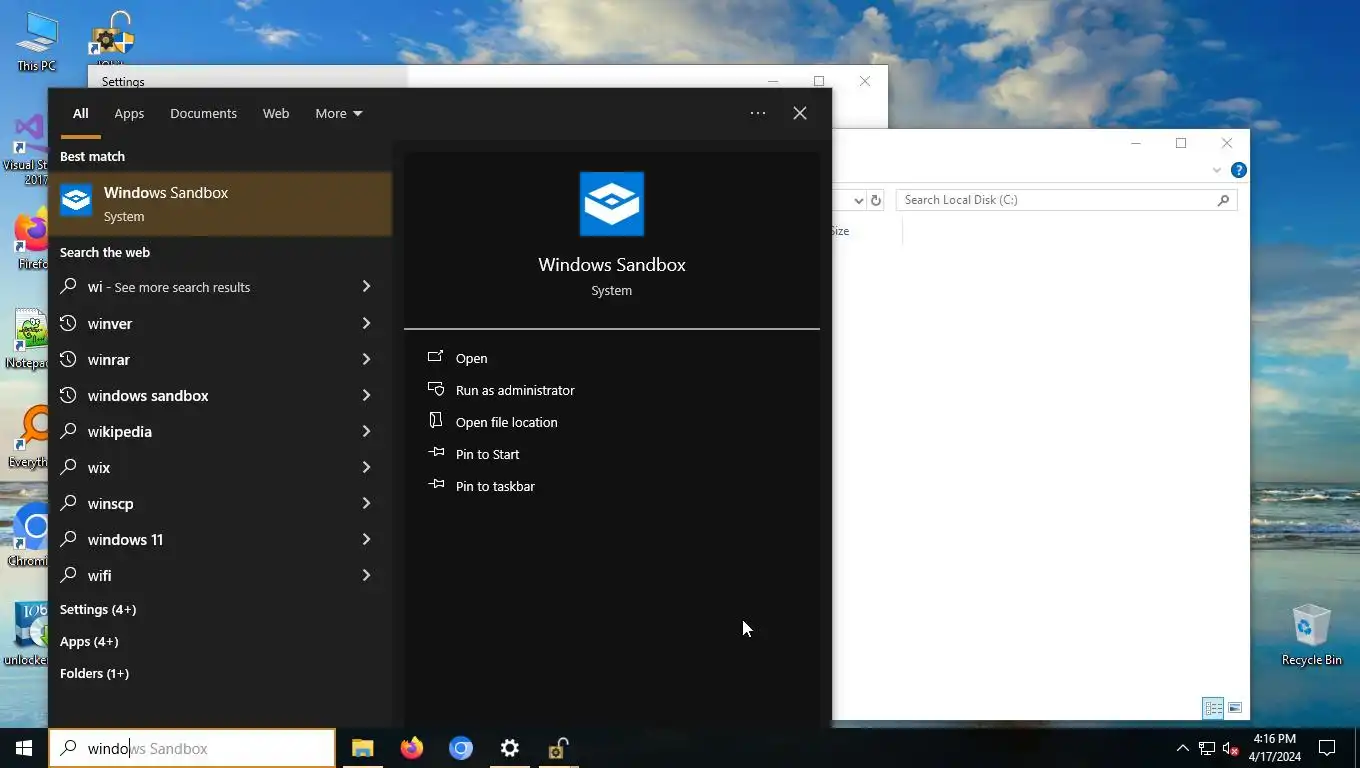Expand the windows 11 suggestion arrow
This screenshot has width=1360, height=768.
point(366,539)
